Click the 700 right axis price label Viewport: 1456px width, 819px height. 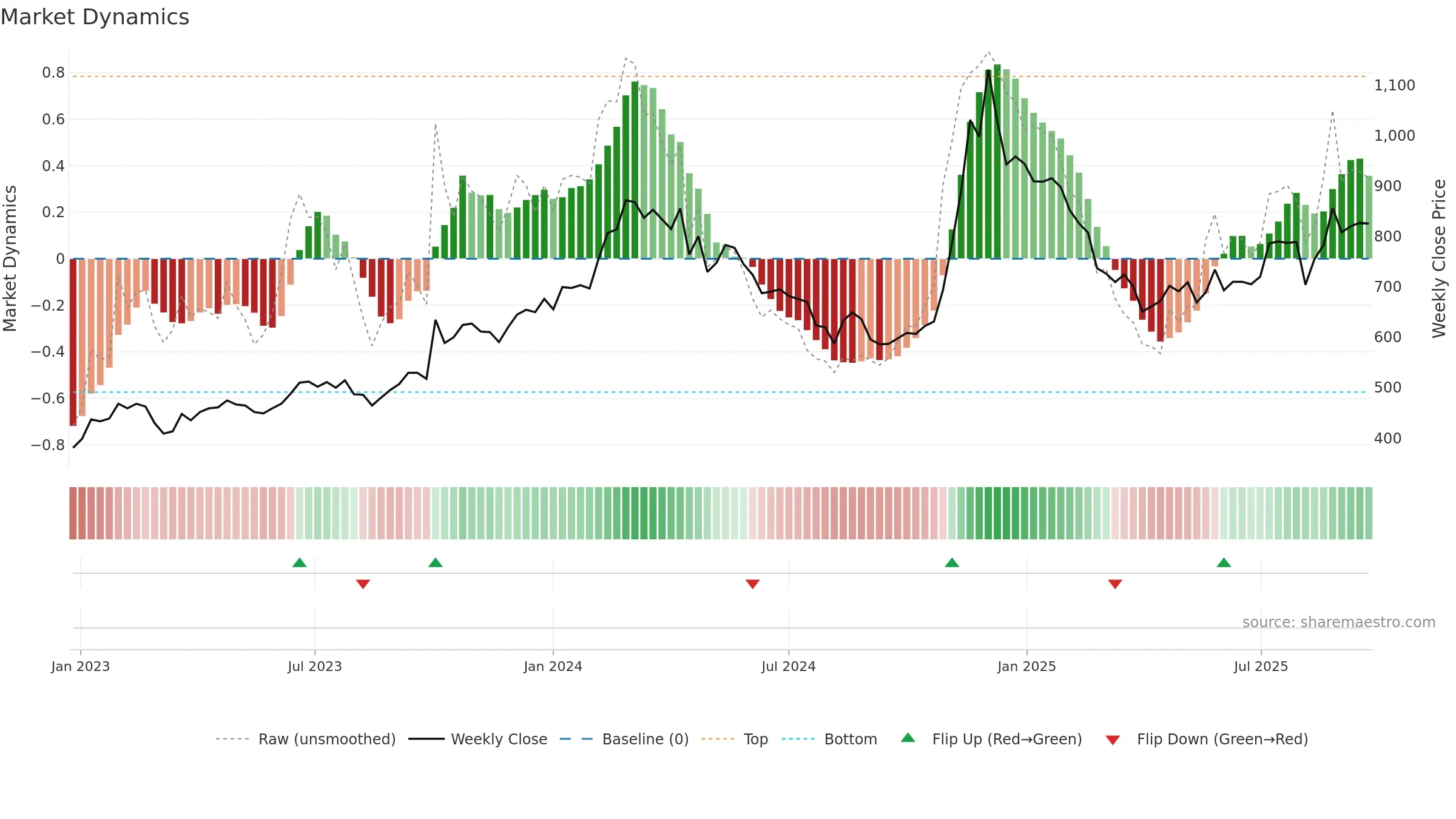coord(1388,286)
